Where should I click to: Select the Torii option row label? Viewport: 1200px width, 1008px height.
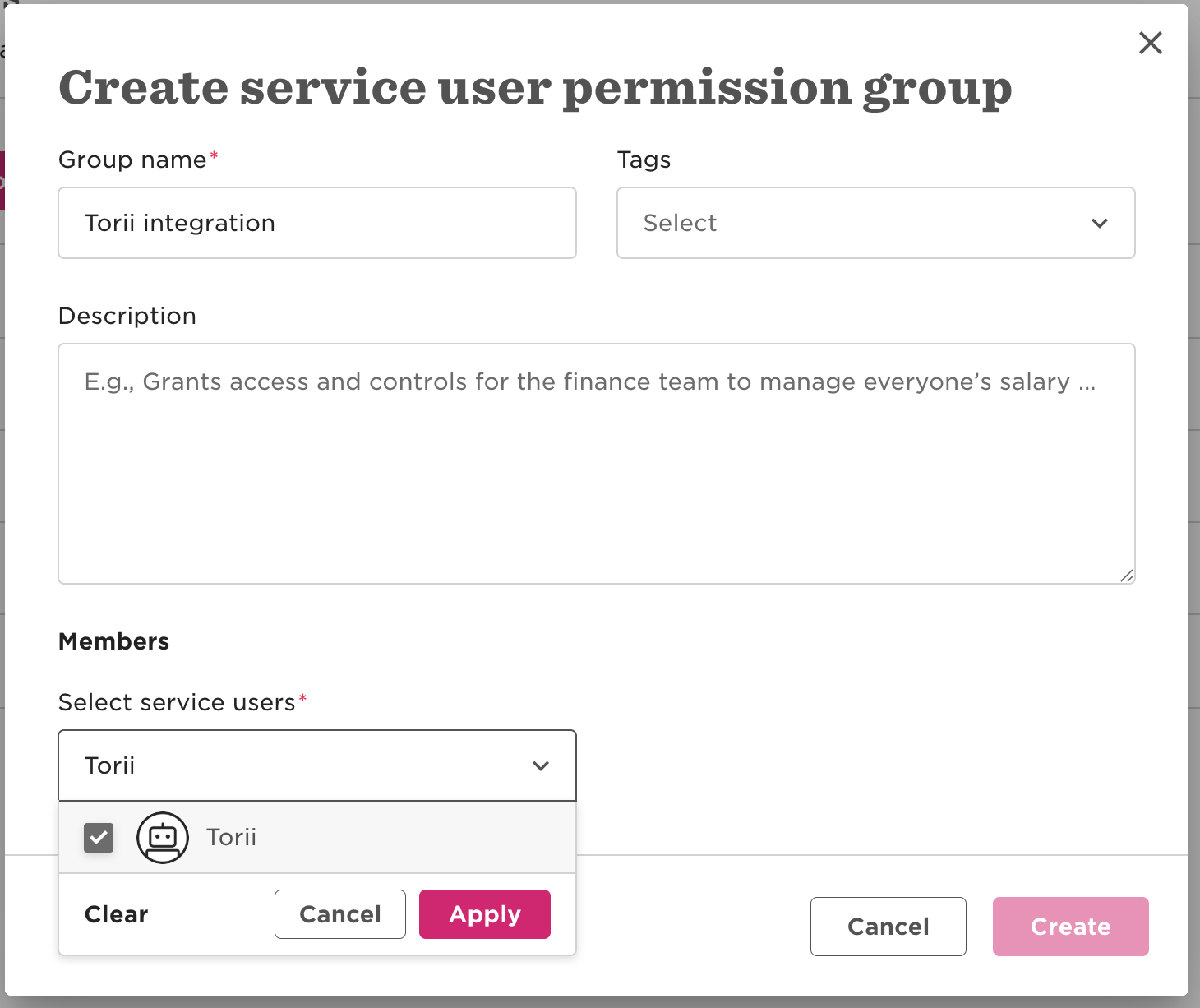click(x=232, y=837)
